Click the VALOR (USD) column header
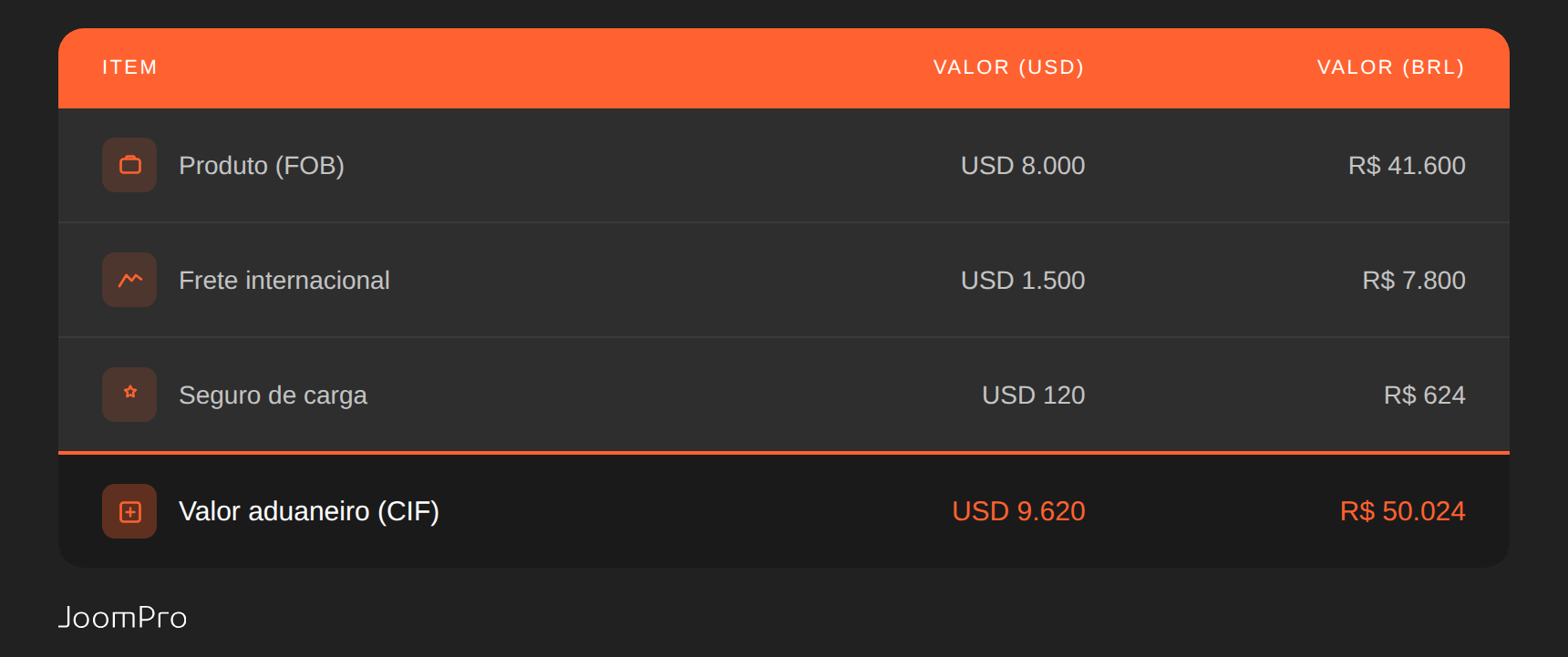Screen dimensions: 1568x657 pos(1008,67)
